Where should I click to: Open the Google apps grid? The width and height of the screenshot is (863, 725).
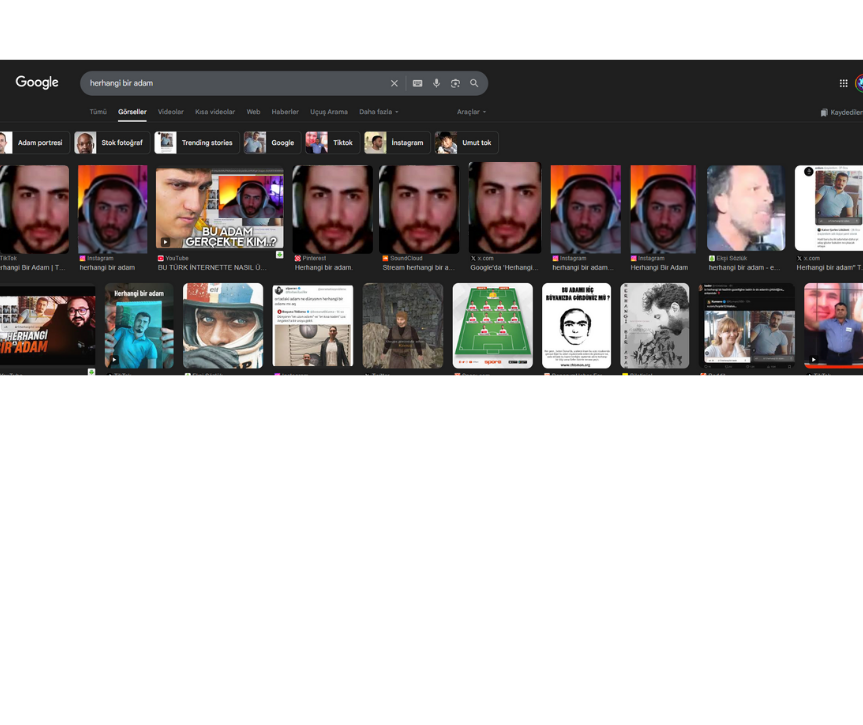(x=843, y=83)
